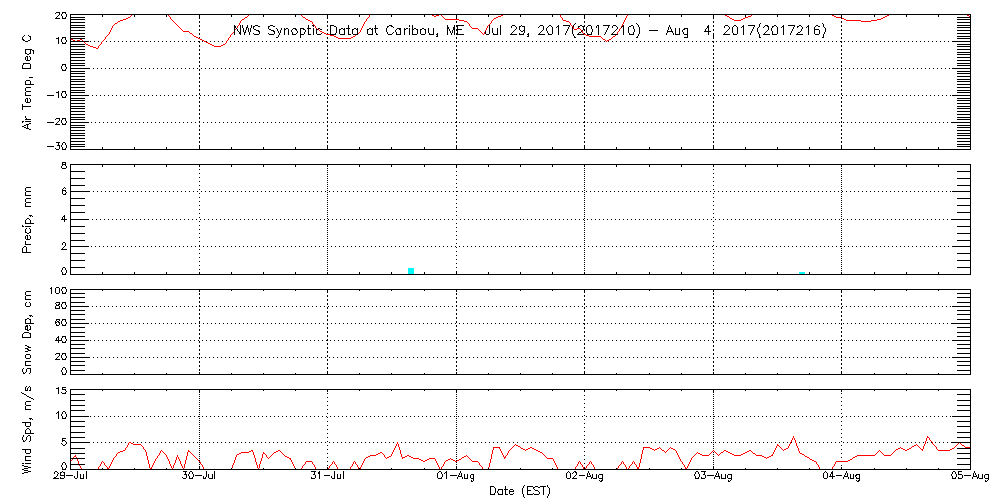Select the 01-Aug date tick label
Image resolution: width=1000 pixels, height=500 pixels.
(457, 477)
